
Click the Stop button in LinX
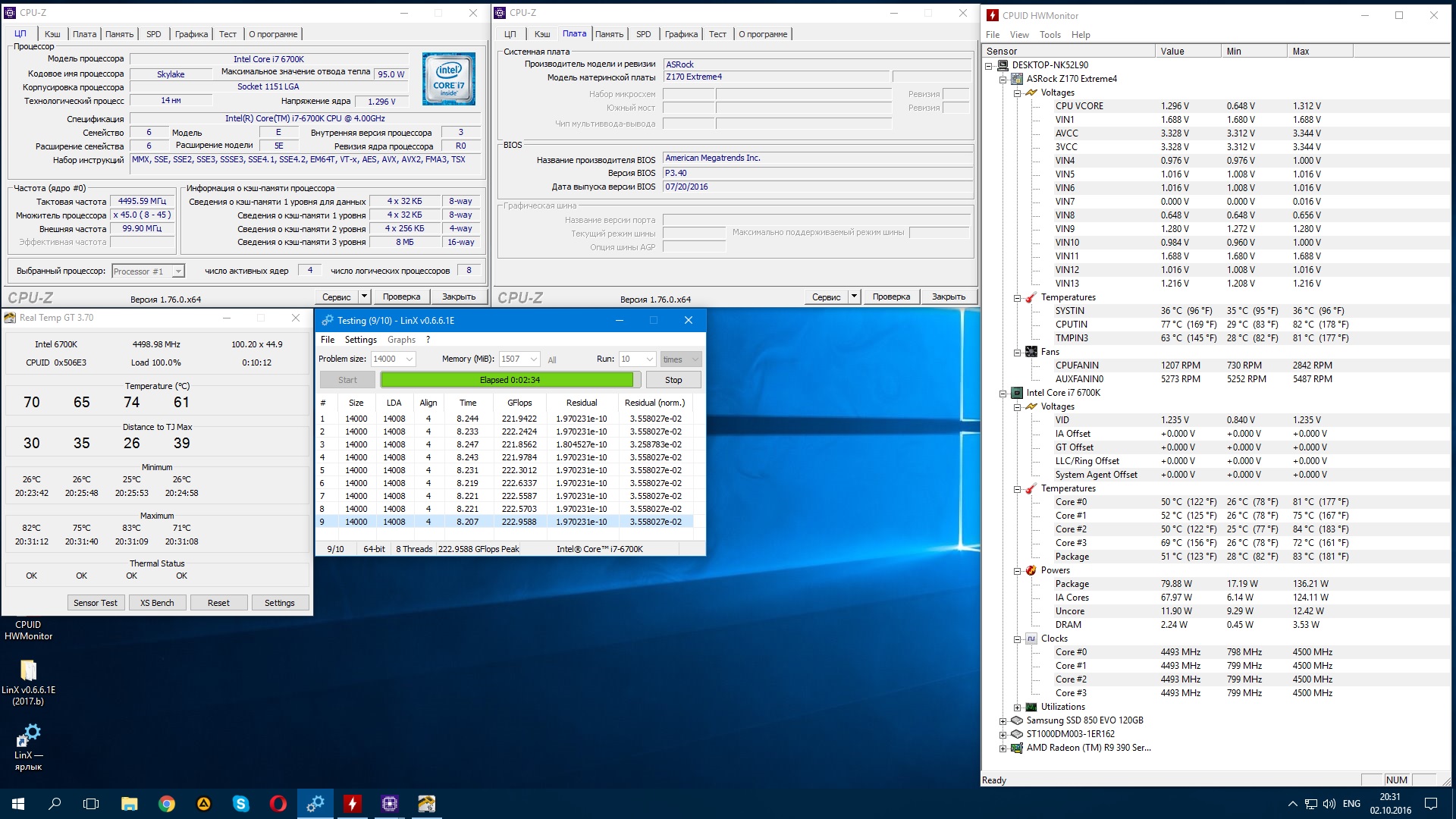[673, 380]
